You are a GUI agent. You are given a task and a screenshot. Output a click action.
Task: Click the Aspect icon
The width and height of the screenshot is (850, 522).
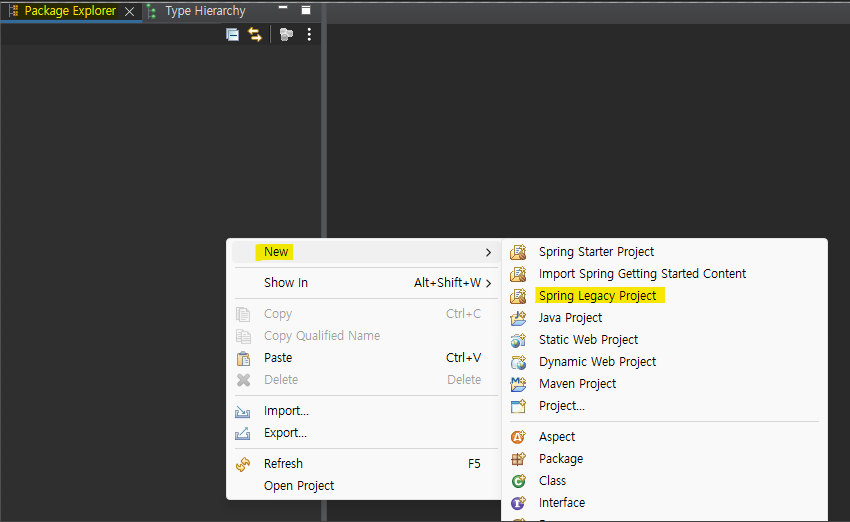click(x=518, y=437)
